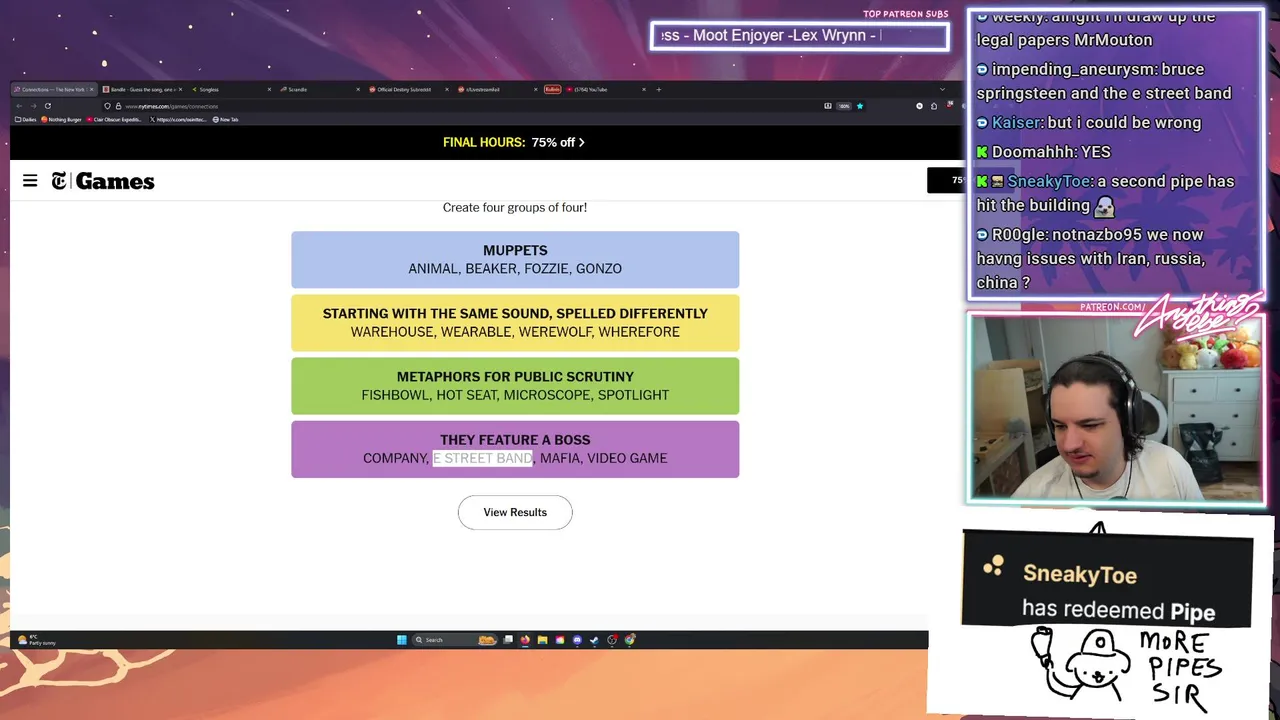Reload the page with refresh icon
Image resolution: width=1280 pixels, height=720 pixels.
(48, 106)
